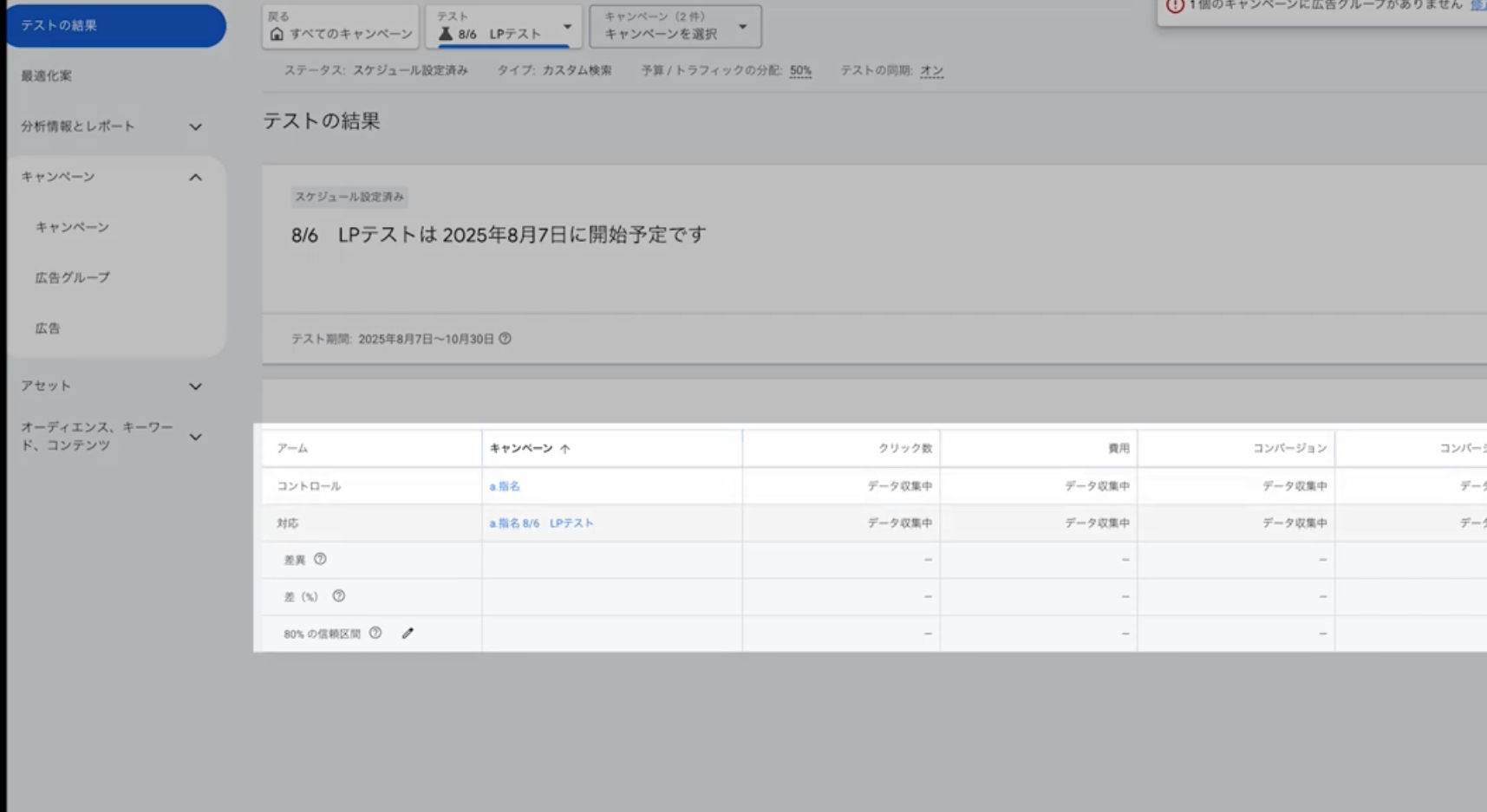Click the 50% budget split value

[800, 71]
